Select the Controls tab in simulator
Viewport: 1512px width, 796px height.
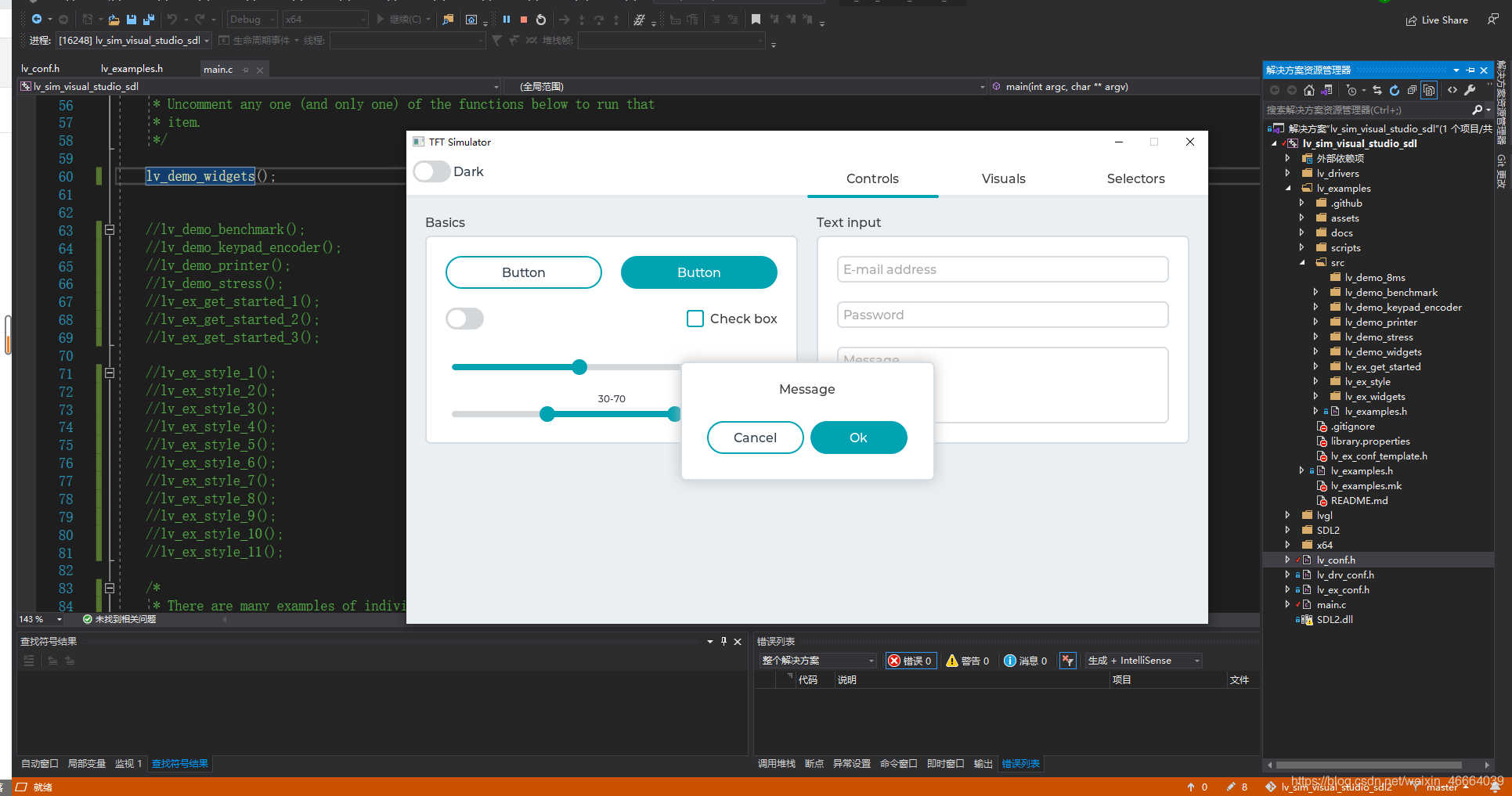[x=872, y=178]
